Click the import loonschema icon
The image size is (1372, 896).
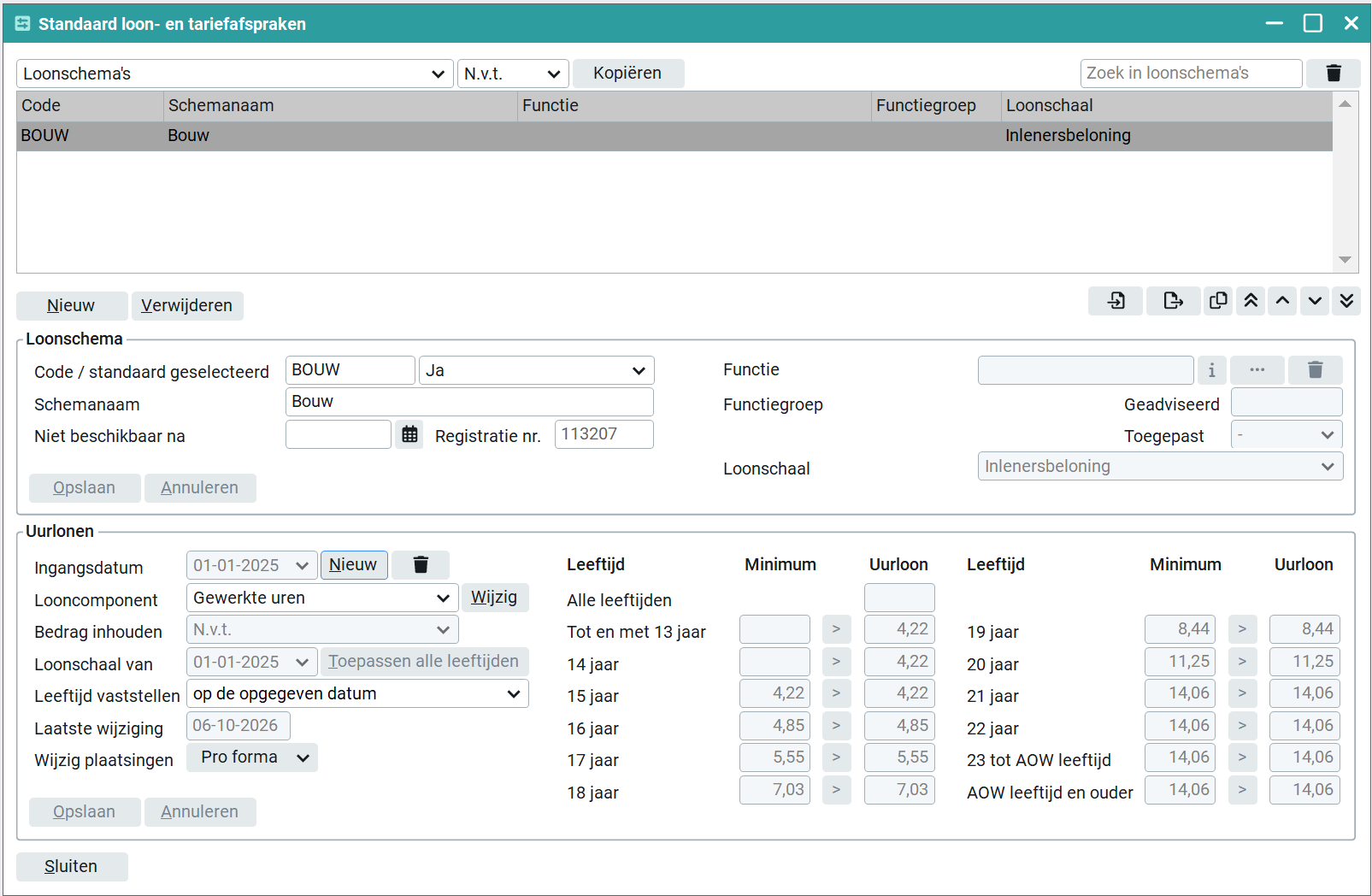[x=1116, y=301]
